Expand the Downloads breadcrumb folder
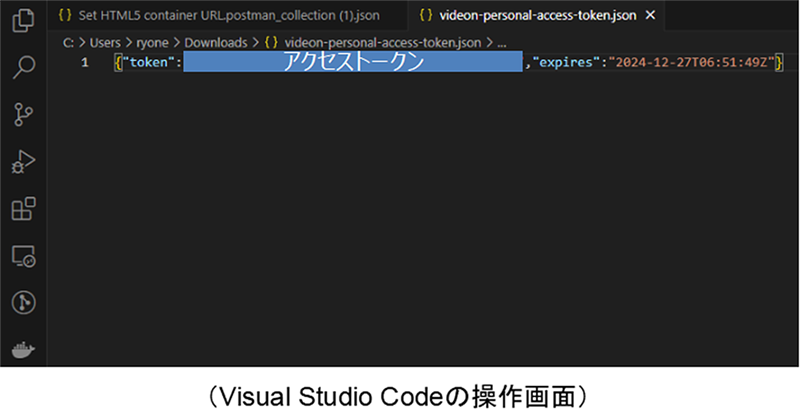This screenshot has height=419, width=800. click(x=215, y=42)
